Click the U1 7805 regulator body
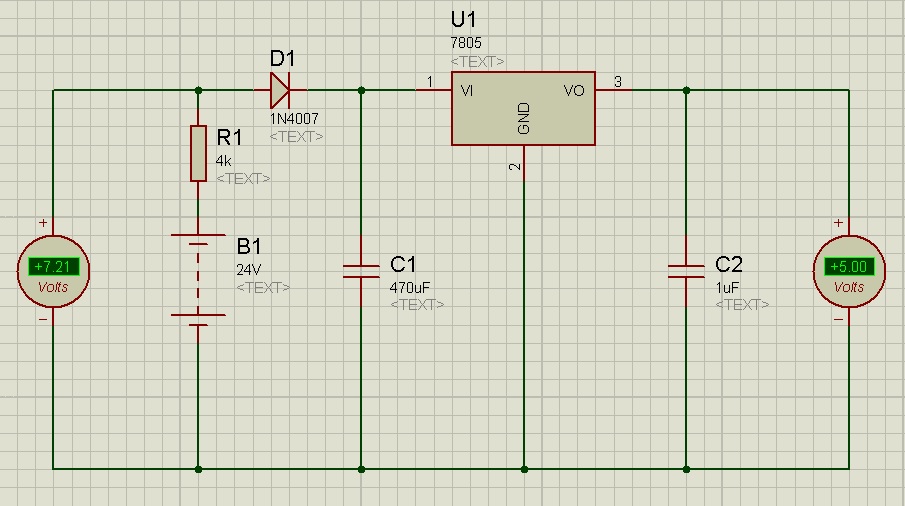Screen dimensions: 905x506 (523, 108)
